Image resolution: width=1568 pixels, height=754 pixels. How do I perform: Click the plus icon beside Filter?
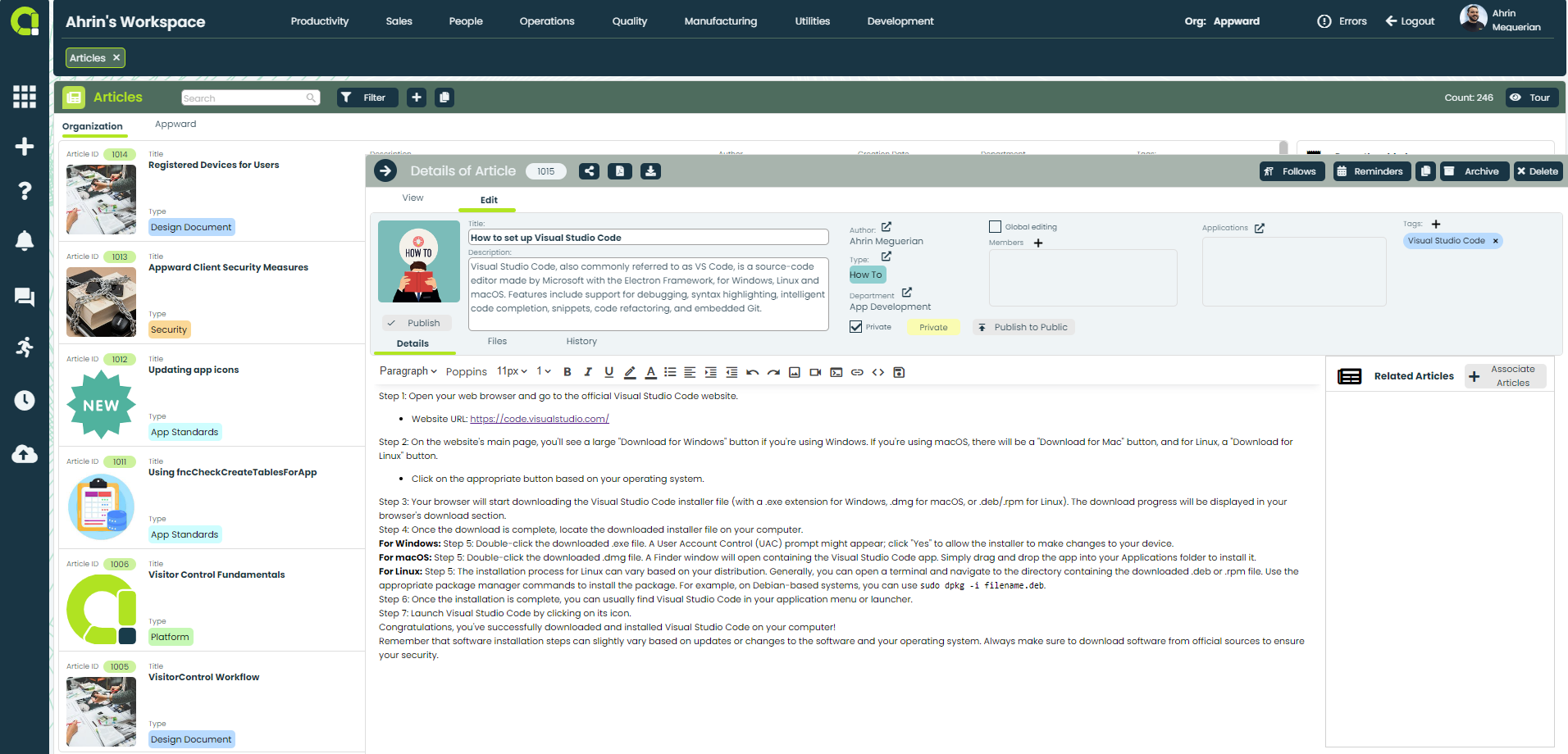(x=417, y=98)
